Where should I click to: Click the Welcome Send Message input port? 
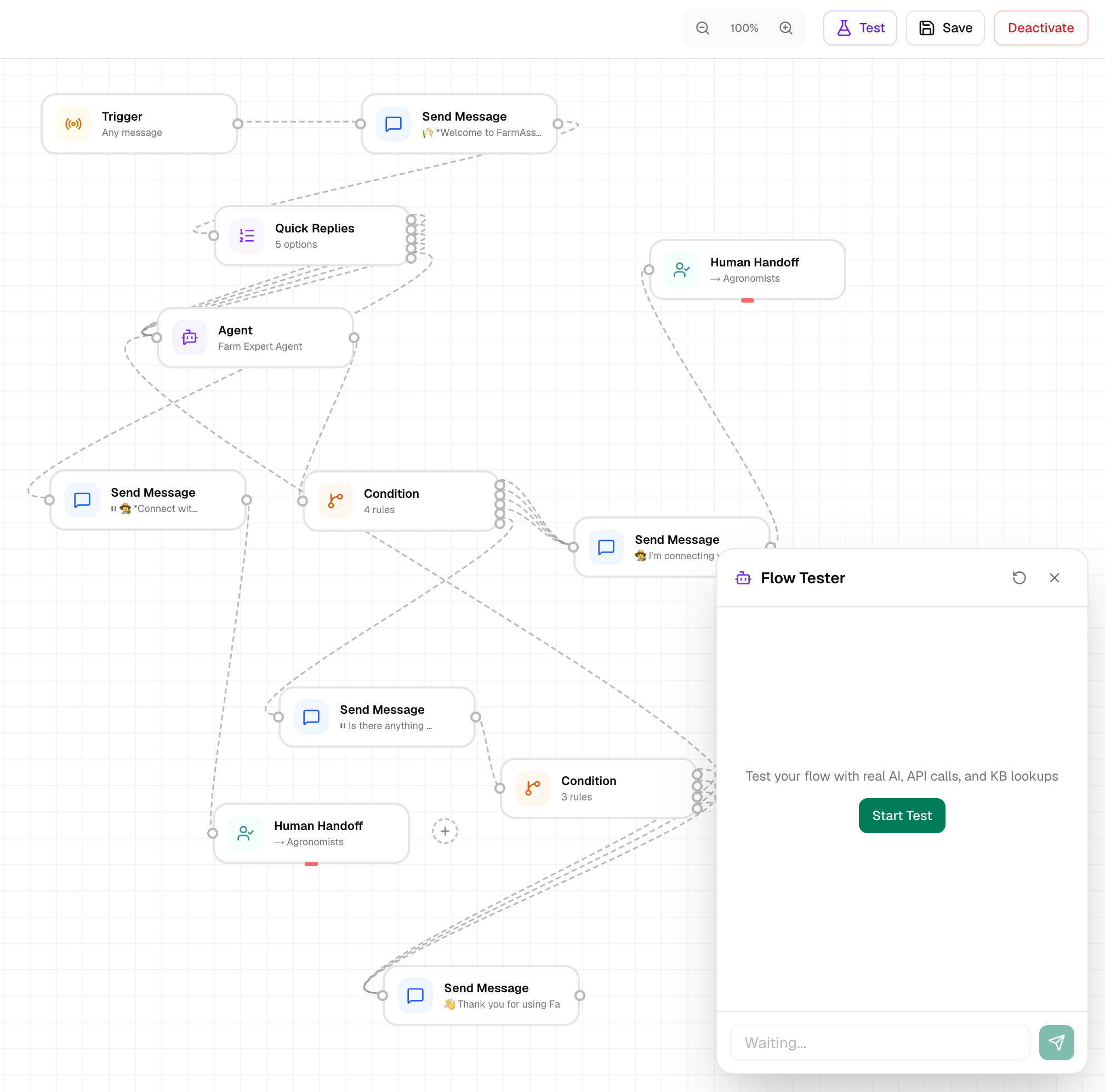click(x=361, y=123)
